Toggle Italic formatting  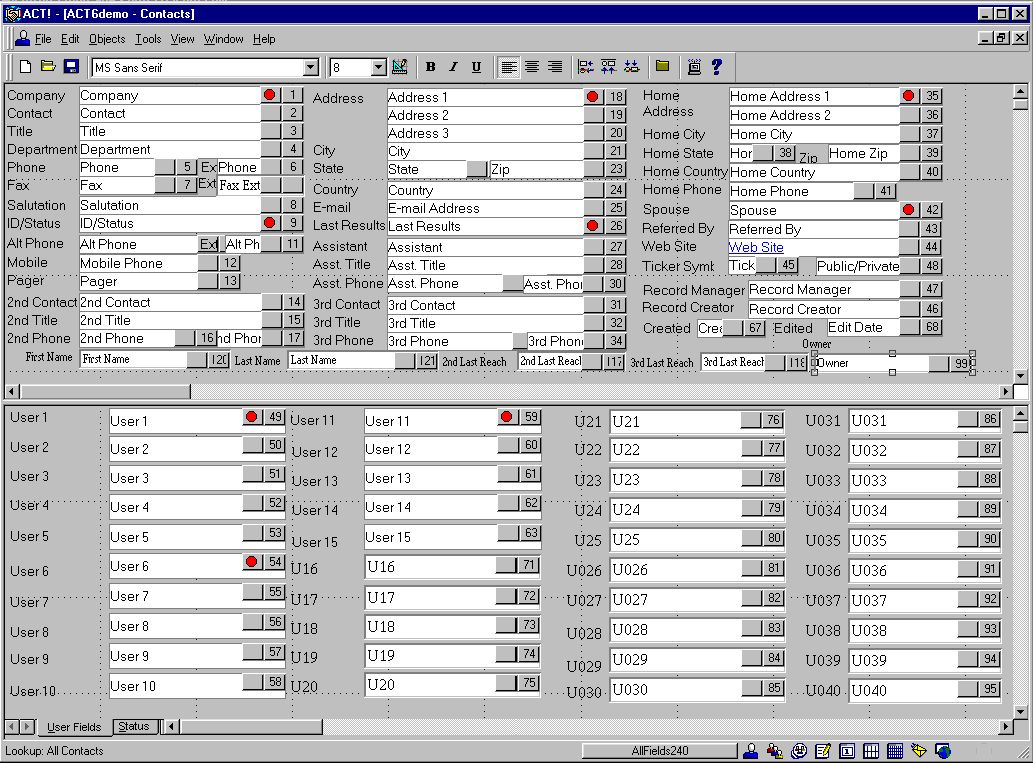[x=453, y=67]
